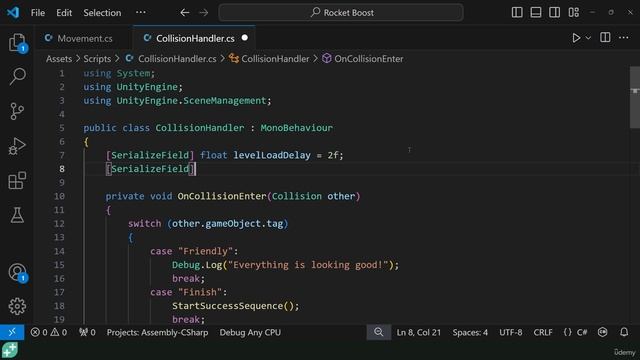Run the current file with play button

[576, 38]
